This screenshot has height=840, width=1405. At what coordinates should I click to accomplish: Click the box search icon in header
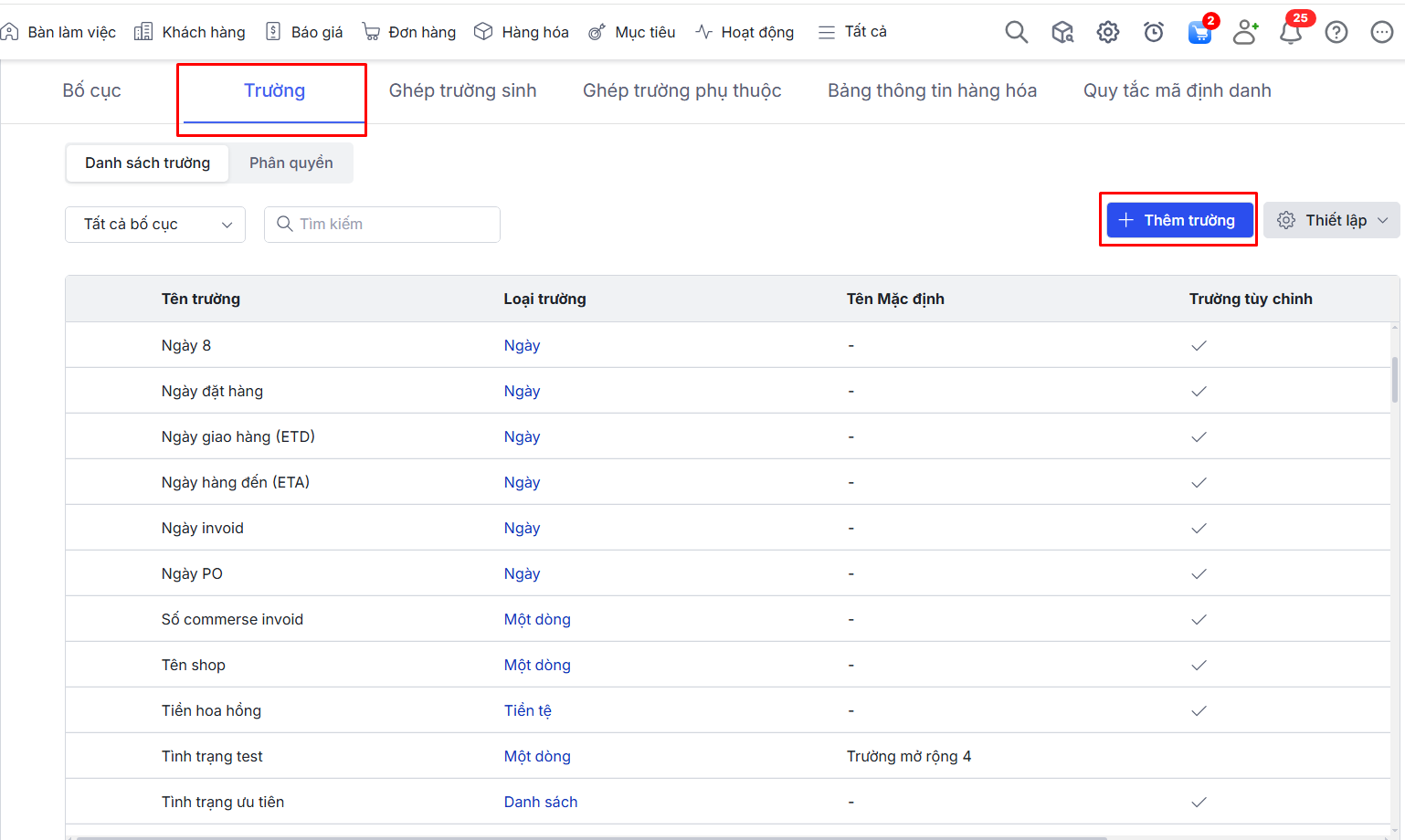tap(1062, 33)
